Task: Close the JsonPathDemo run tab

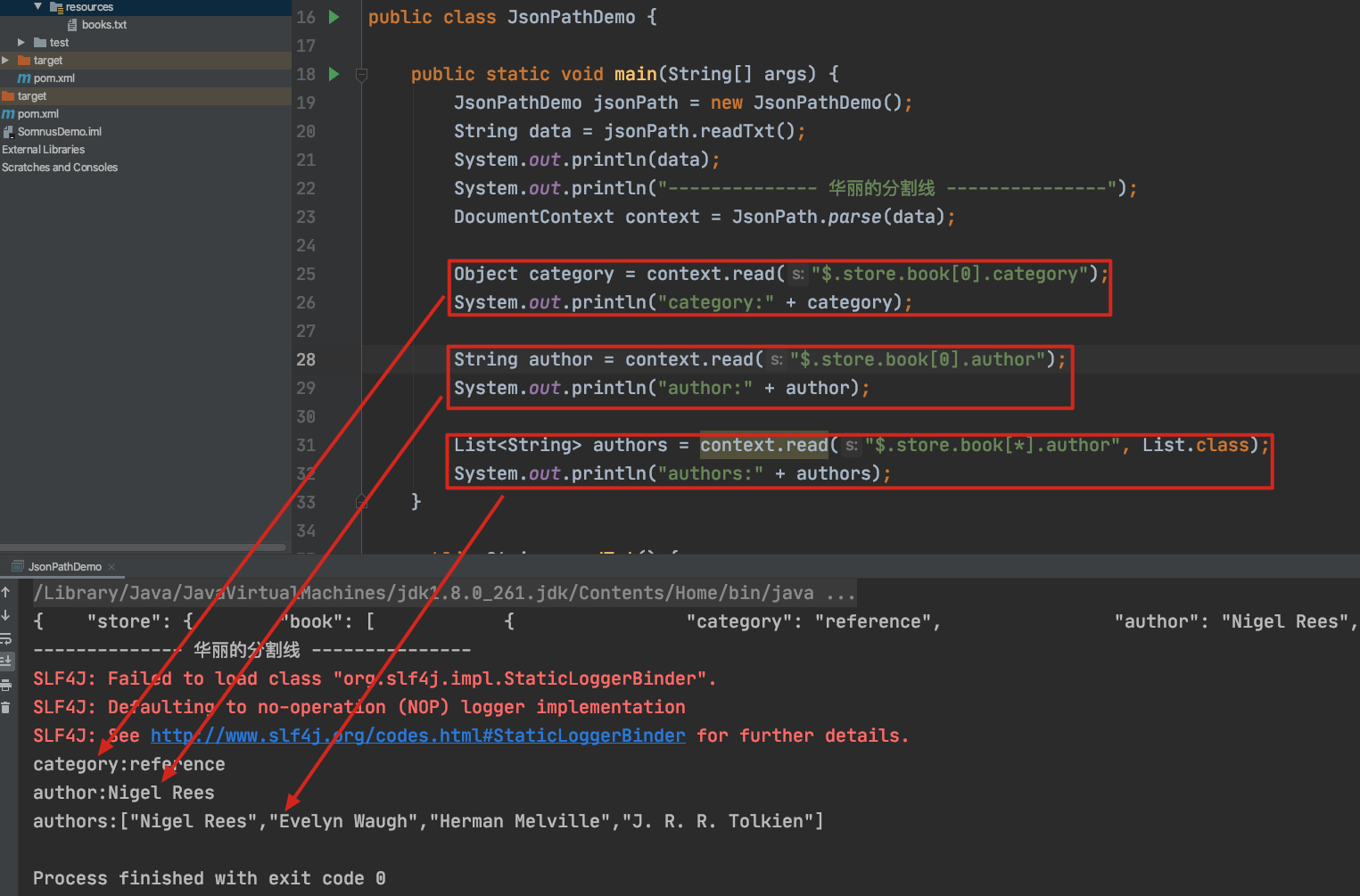Action: click(x=111, y=567)
